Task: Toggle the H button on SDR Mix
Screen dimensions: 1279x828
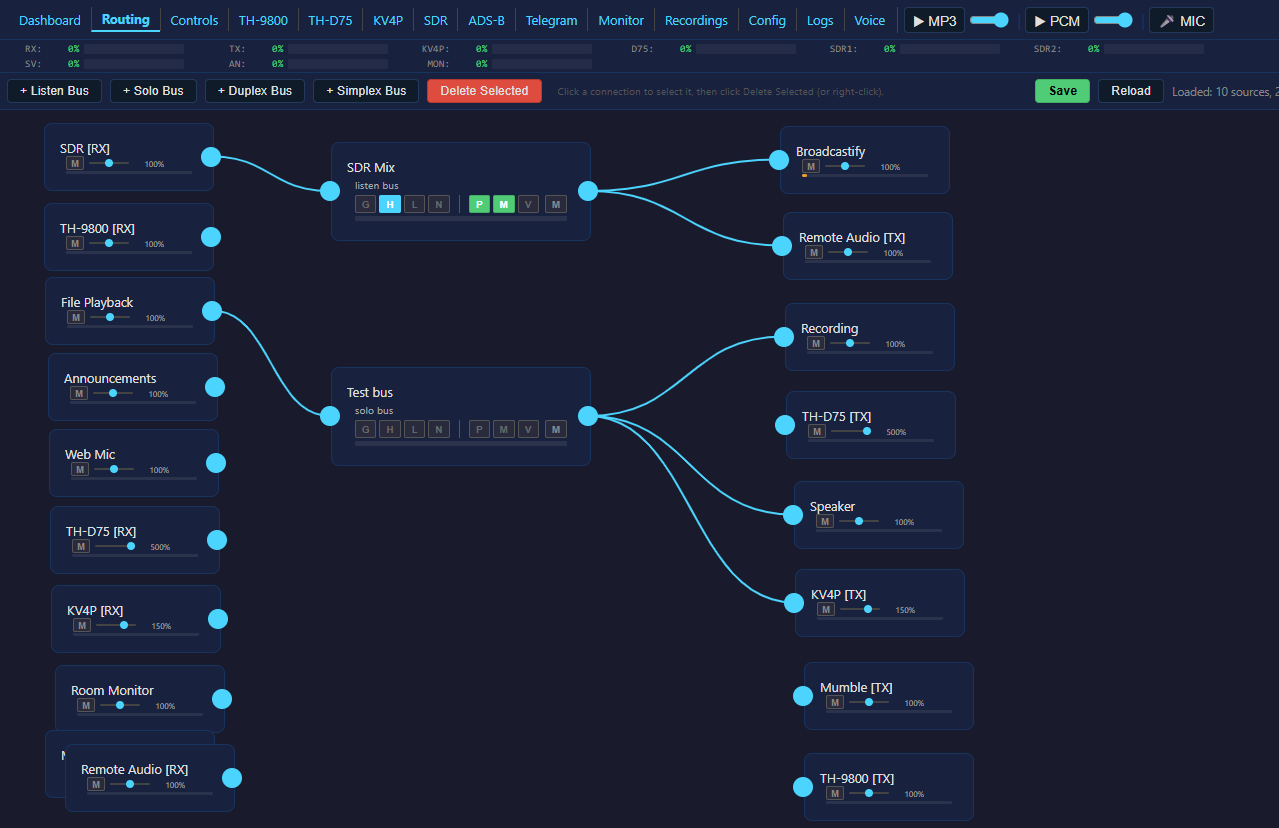Action: click(x=390, y=204)
